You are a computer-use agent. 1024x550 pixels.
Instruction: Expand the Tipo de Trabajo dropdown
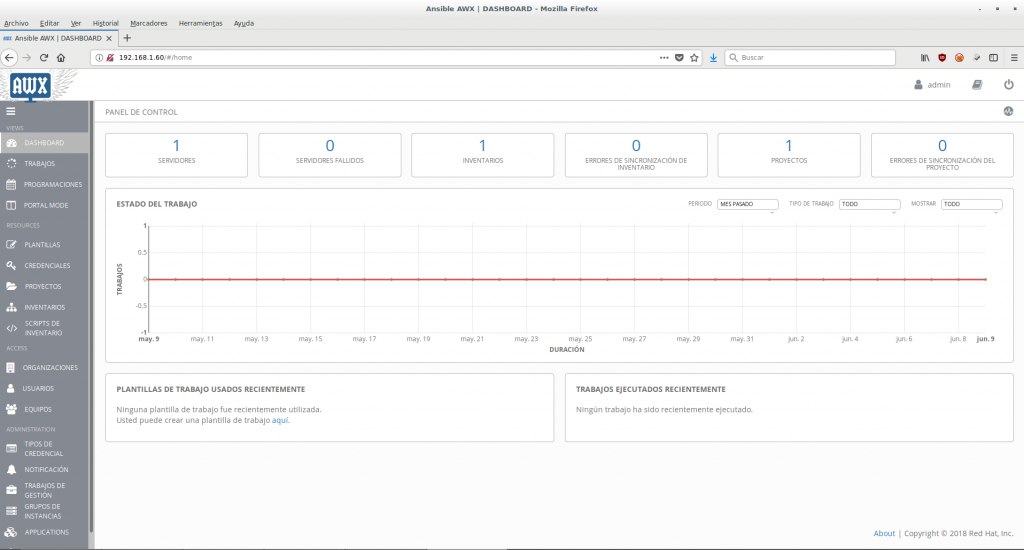[x=869, y=204]
